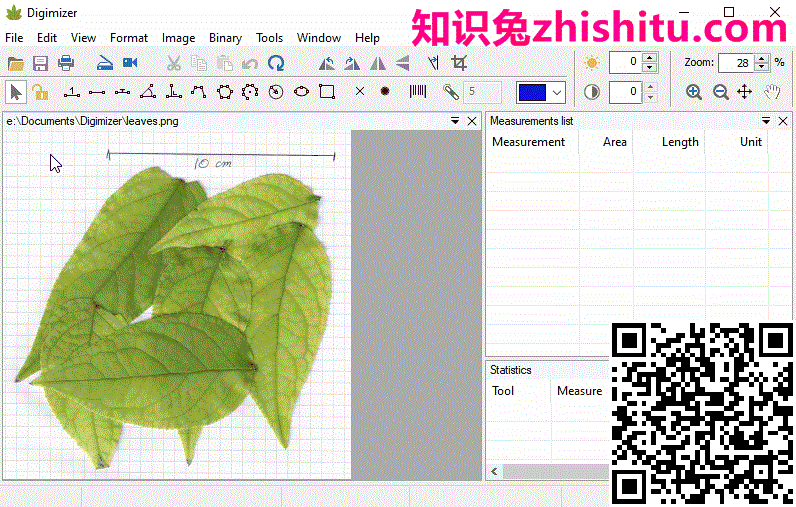Open the Help menu

pos(367,38)
